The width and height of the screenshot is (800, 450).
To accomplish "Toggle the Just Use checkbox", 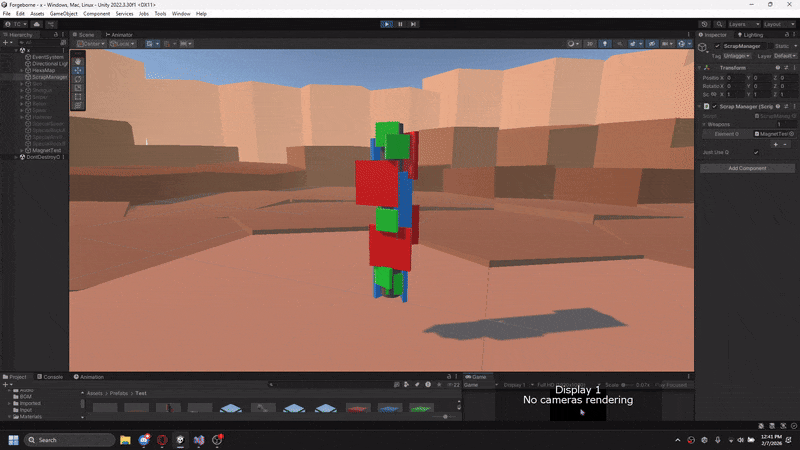I will (756, 152).
